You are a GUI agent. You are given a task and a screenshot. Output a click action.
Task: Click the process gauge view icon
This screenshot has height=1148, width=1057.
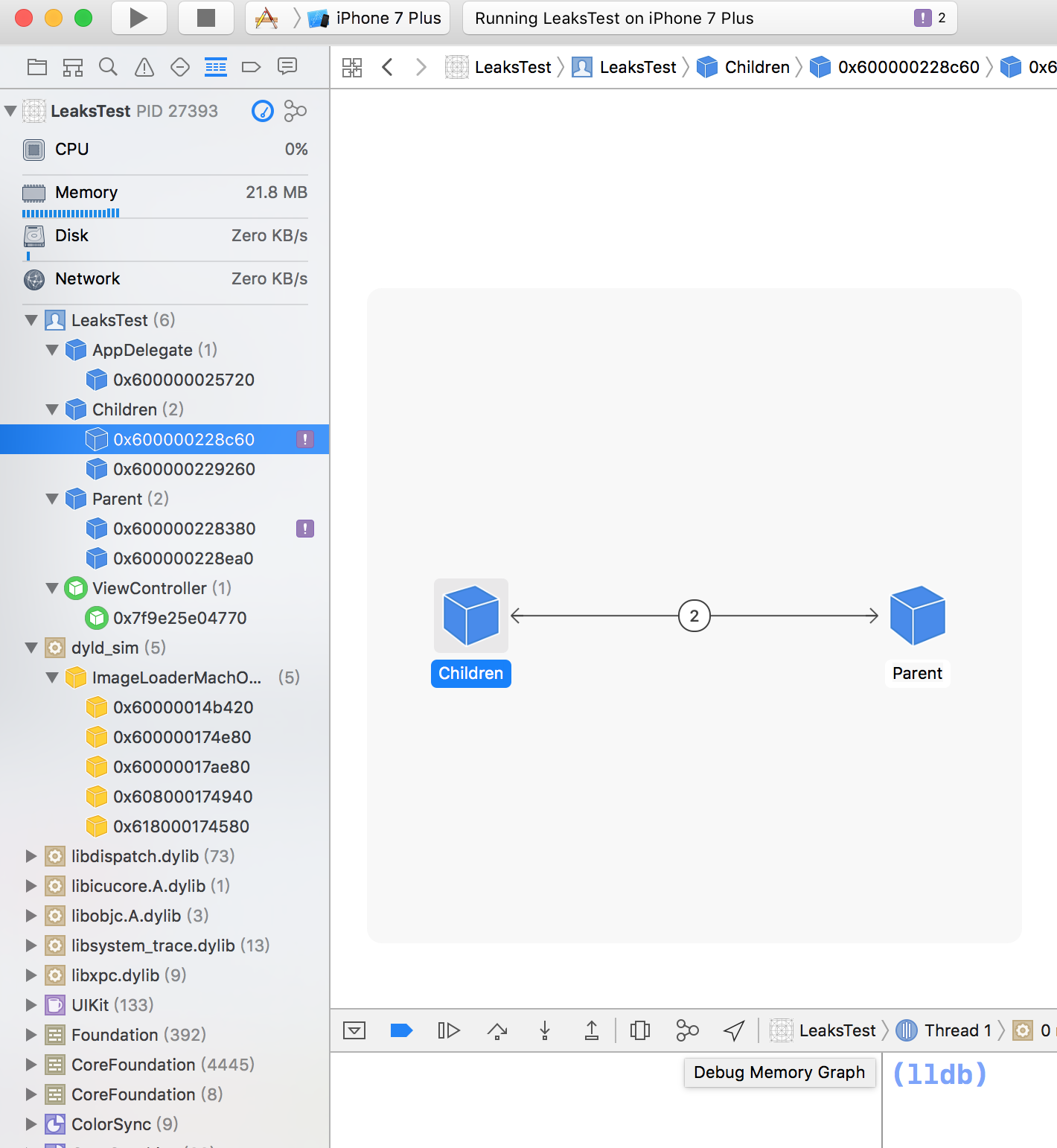pyautogui.click(x=263, y=111)
